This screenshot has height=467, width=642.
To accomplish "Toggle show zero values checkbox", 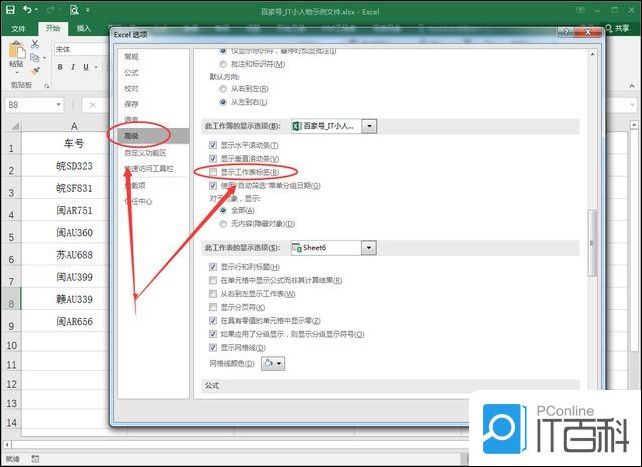I will coord(213,320).
